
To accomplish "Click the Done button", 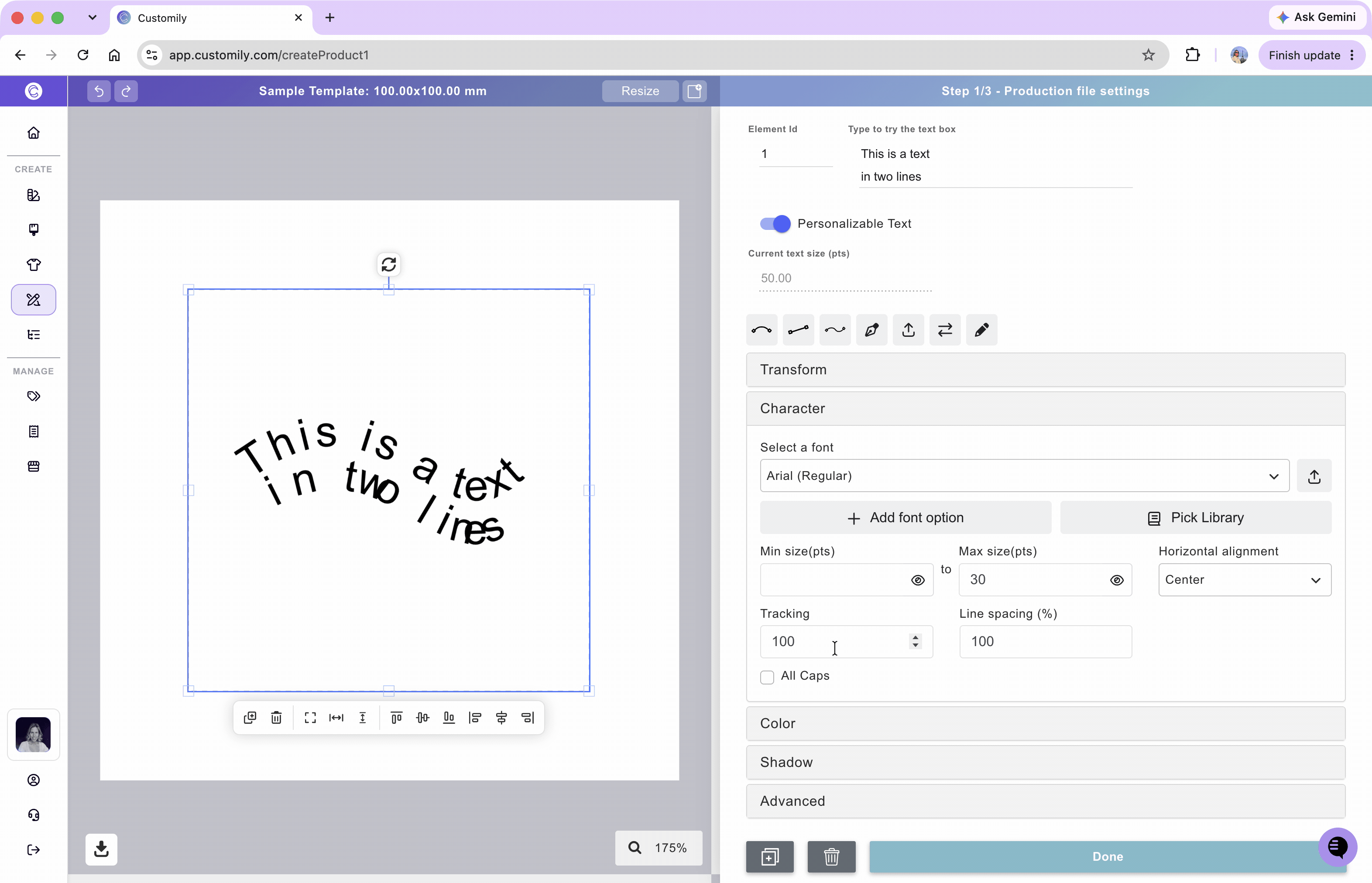I will click(x=1107, y=857).
